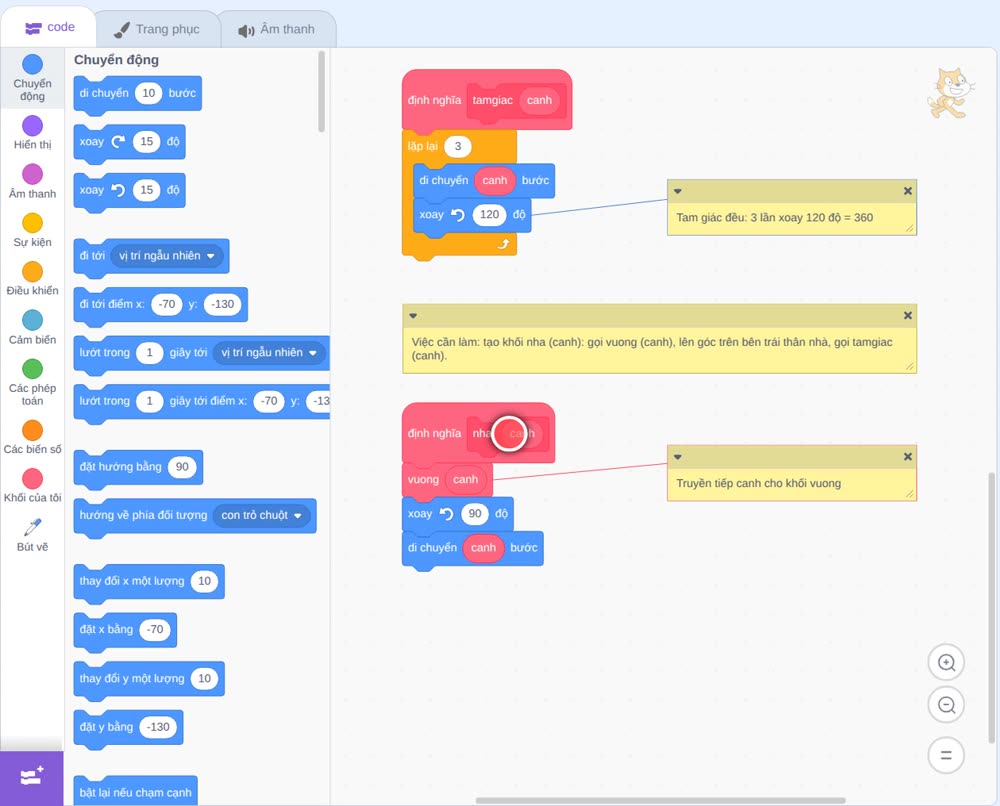The image size is (1000, 806).
Task: Click the block palette vertical scrollbar
Action: click(x=321, y=92)
